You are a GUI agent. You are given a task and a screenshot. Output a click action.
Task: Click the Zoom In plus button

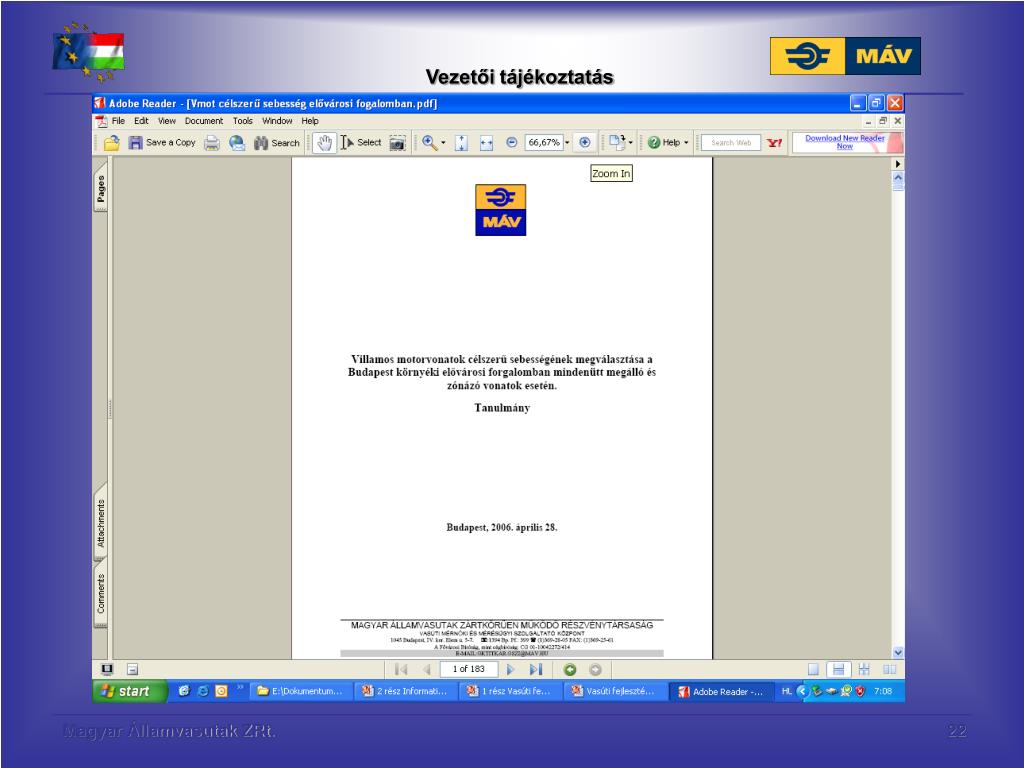tap(584, 142)
